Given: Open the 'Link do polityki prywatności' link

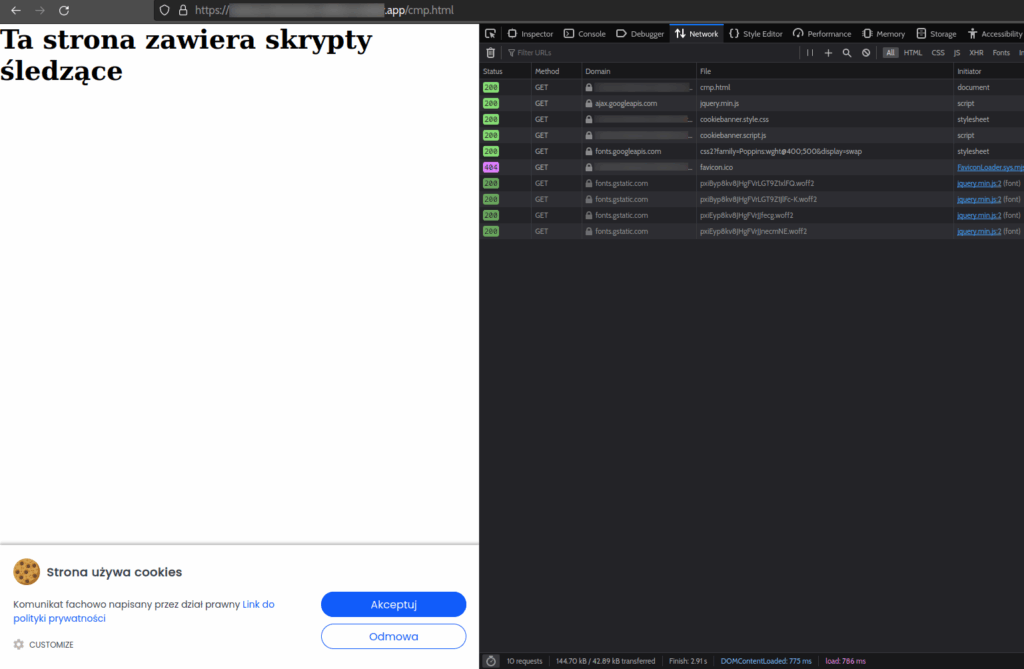Looking at the screenshot, I should click(144, 612).
